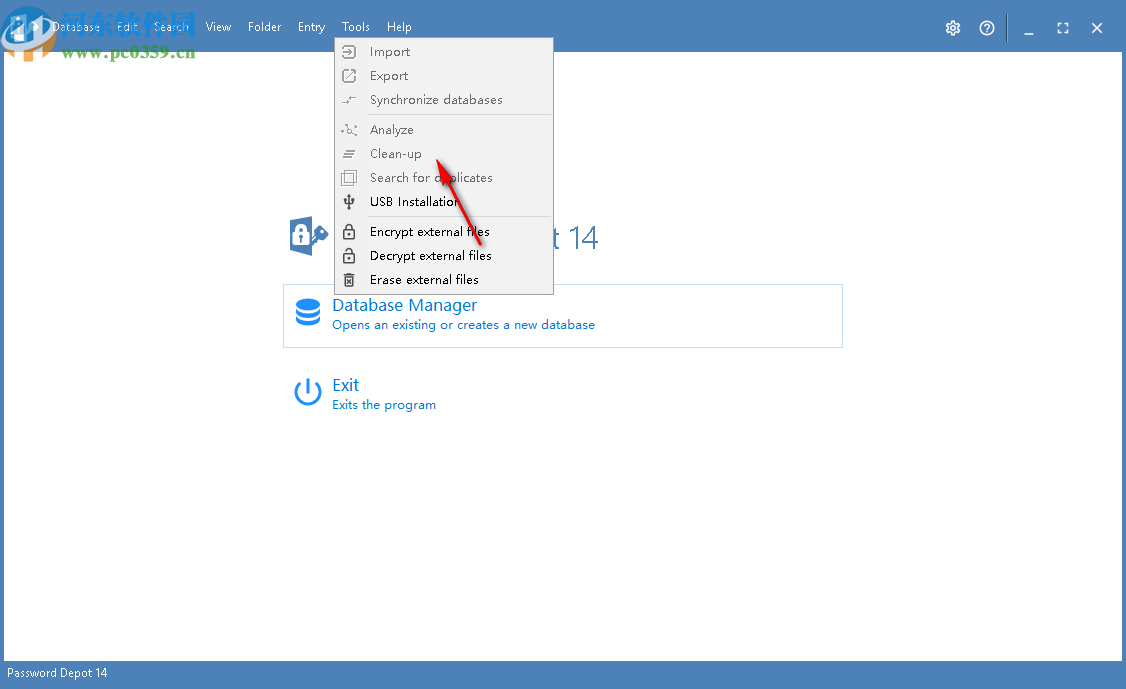Click the Export icon
Screen dimensions: 1126x689
(x=349, y=75)
